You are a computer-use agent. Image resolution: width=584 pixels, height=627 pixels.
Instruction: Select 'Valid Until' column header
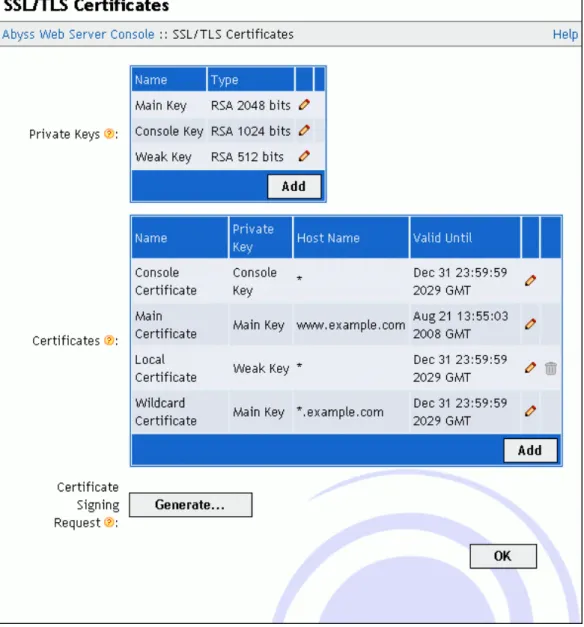[x=442, y=238]
